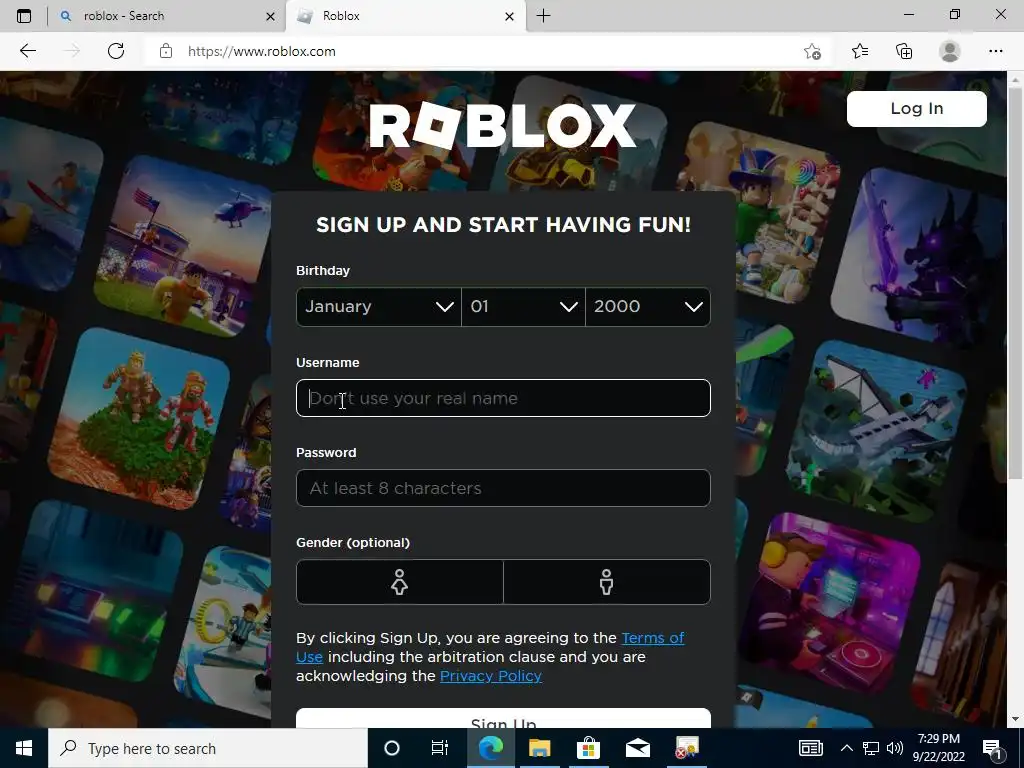Open the Windows Start menu
Image resolution: width=1024 pixels, height=768 pixels.
click(x=24, y=748)
